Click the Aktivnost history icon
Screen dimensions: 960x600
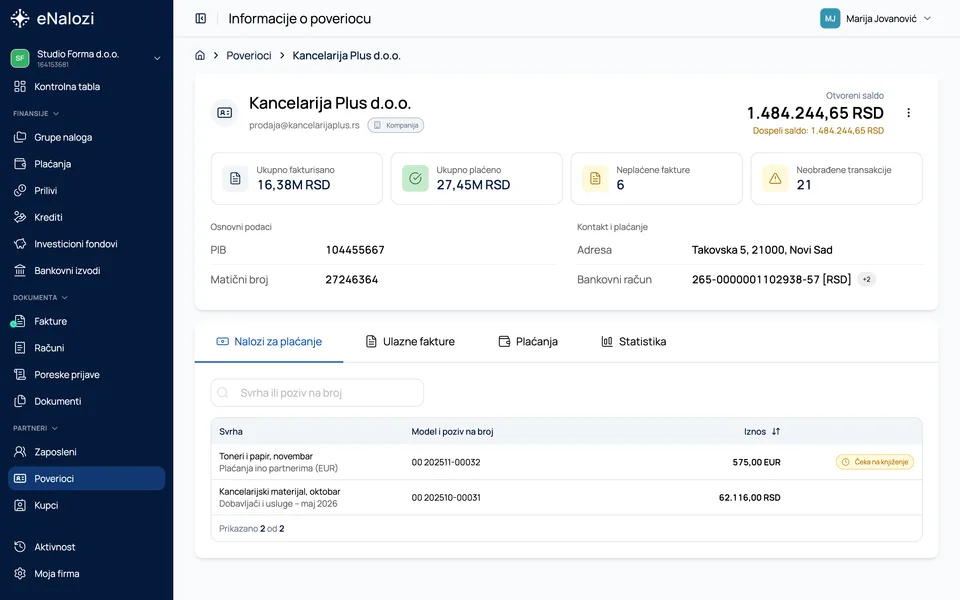coord(20,547)
